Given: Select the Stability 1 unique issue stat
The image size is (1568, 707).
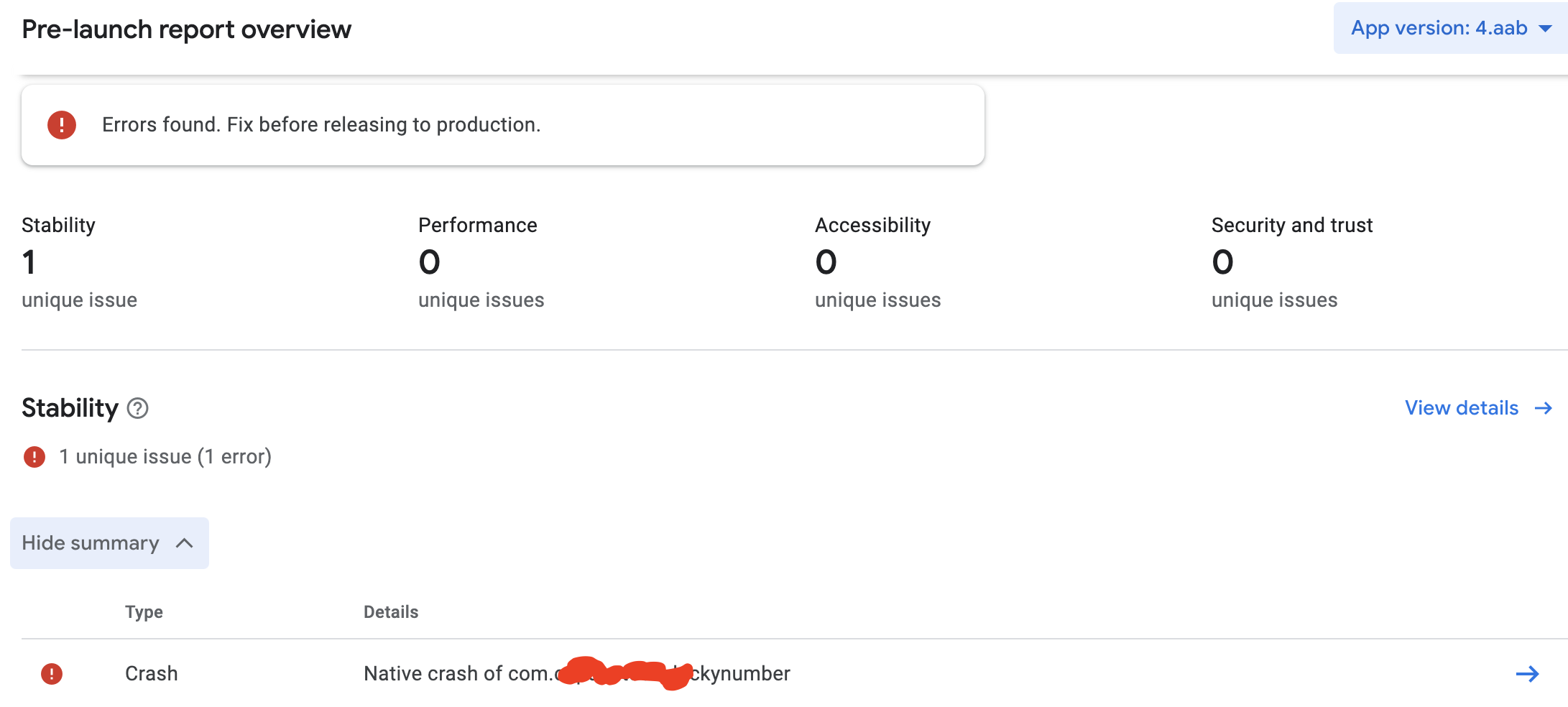Looking at the screenshot, I should pyautogui.click(x=79, y=262).
